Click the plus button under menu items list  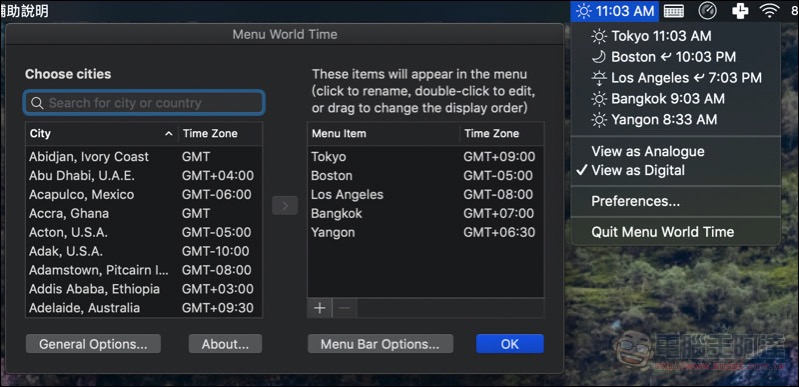pyautogui.click(x=319, y=308)
